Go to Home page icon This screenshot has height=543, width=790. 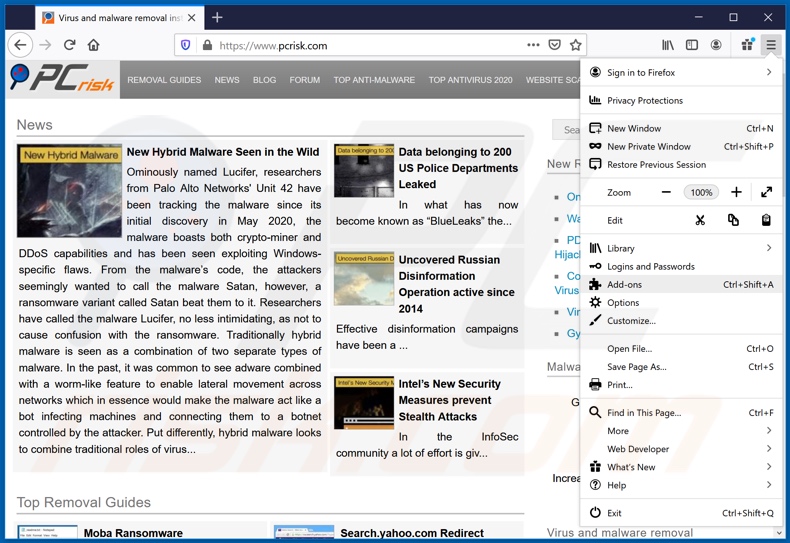pyautogui.click(x=94, y=45)
